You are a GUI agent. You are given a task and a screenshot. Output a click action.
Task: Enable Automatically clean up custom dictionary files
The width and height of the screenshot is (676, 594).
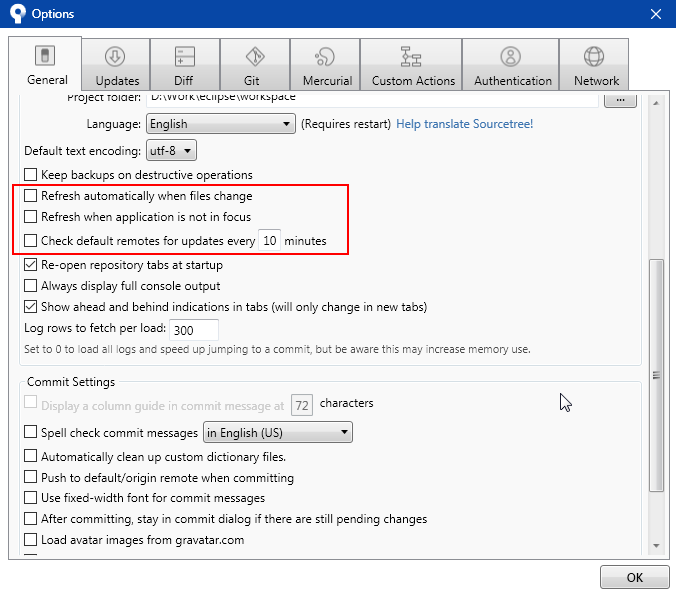coord(30,456)
